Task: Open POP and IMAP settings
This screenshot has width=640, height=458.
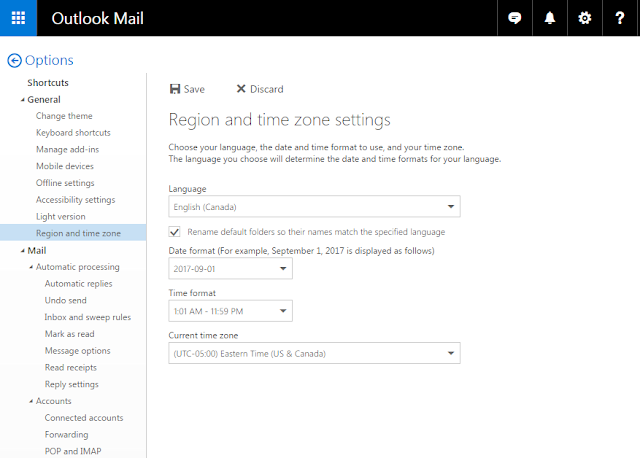Action: (73, 451)
